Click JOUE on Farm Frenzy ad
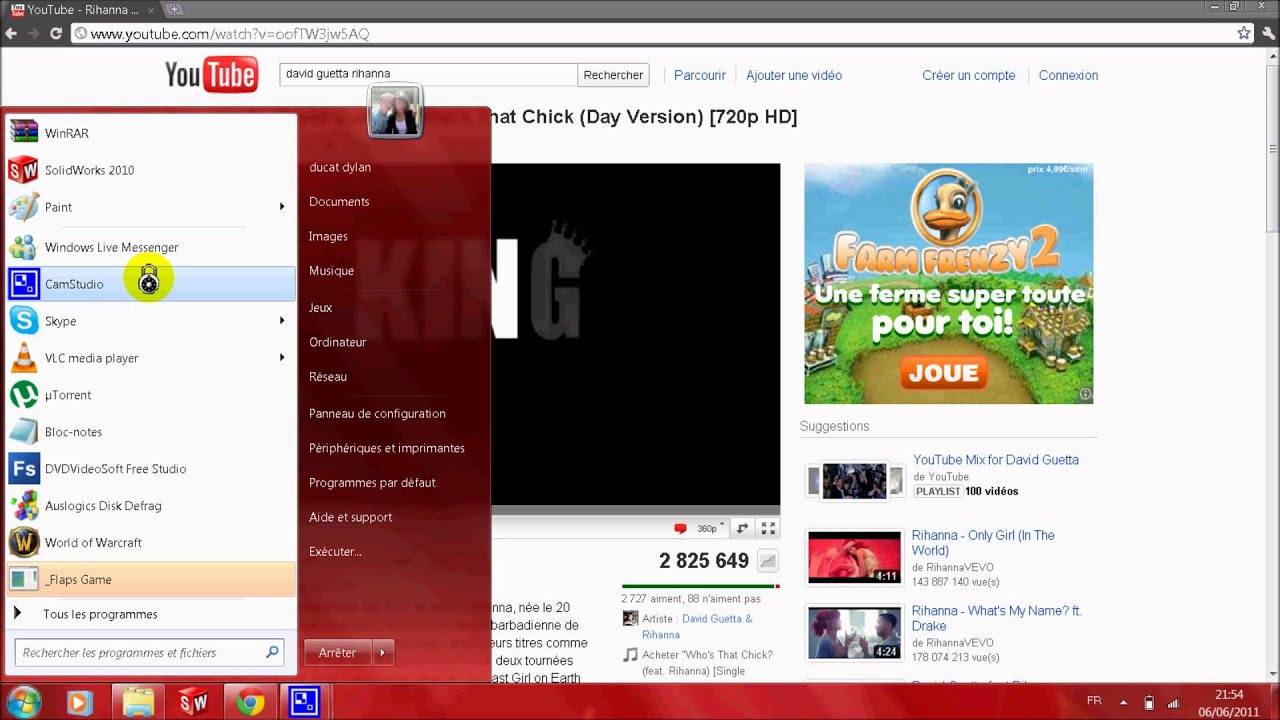Viewport: 1280px width, 720px height. (x=943, y=373)
